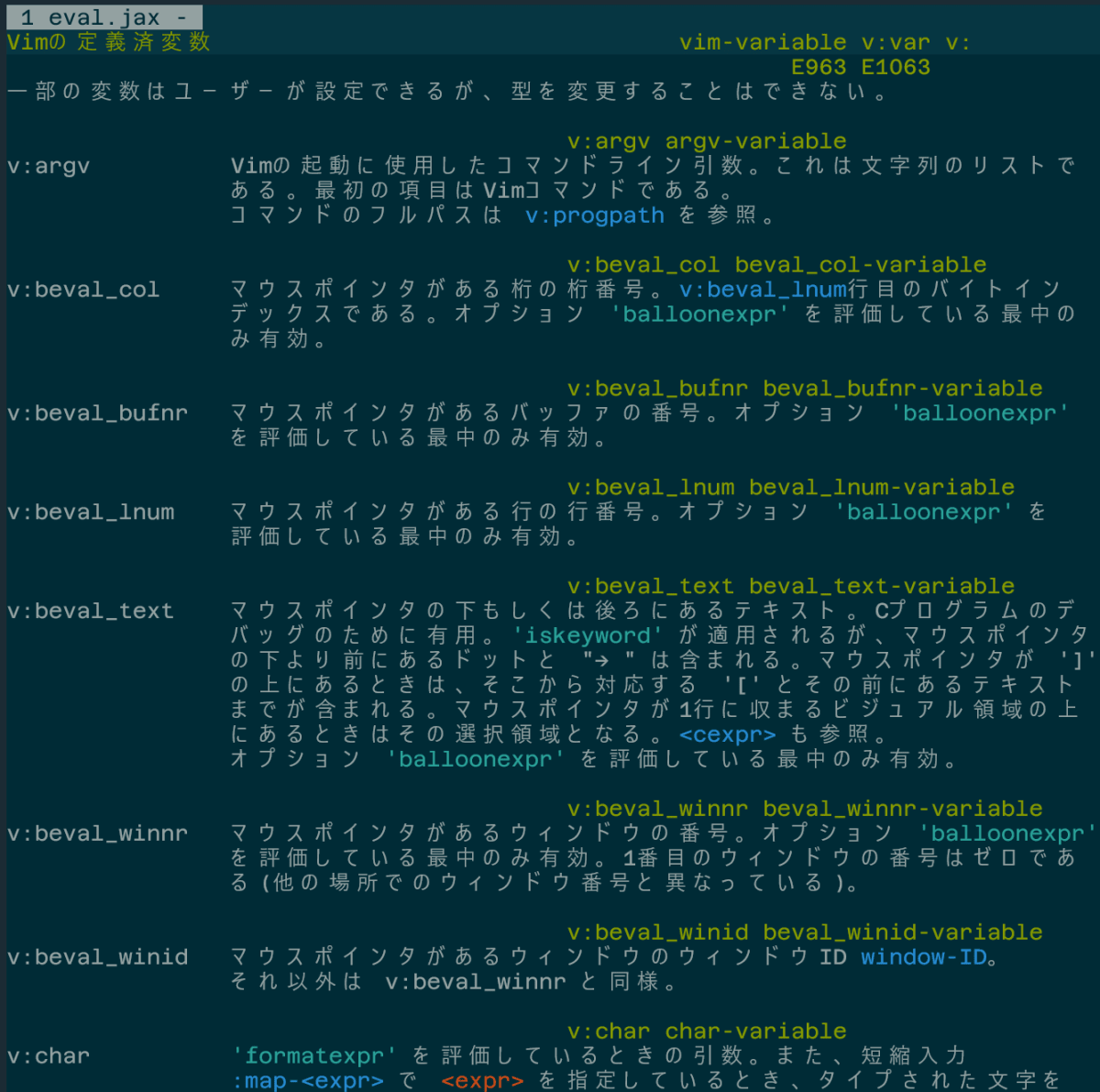Click the v:beval_col entry in left column
This screenshot has height=1092, width=1100.
point(83,290)
